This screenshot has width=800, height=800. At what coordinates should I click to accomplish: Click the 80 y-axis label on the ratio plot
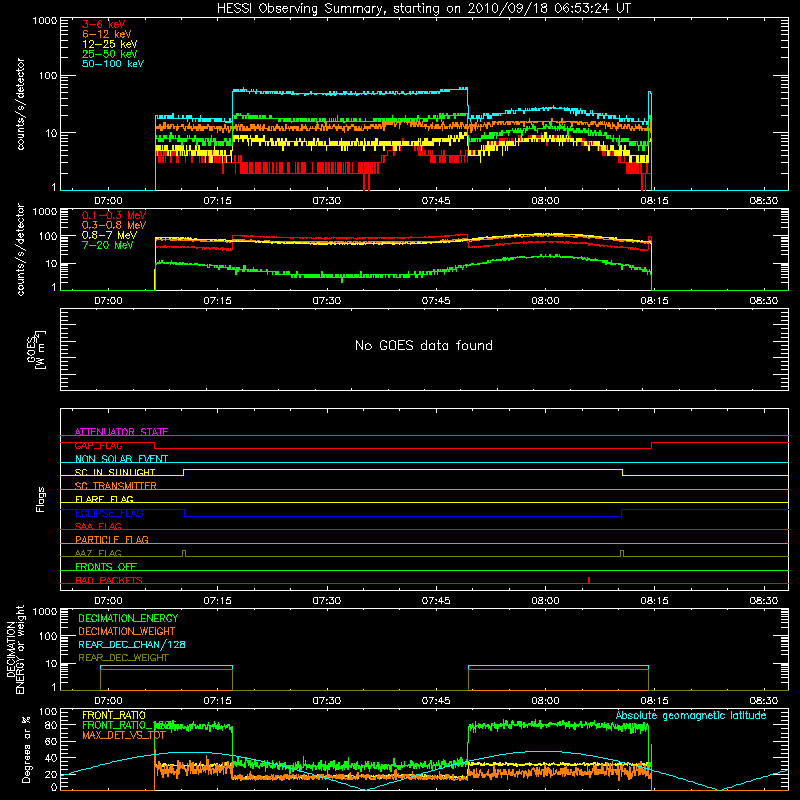coord(51,725)
